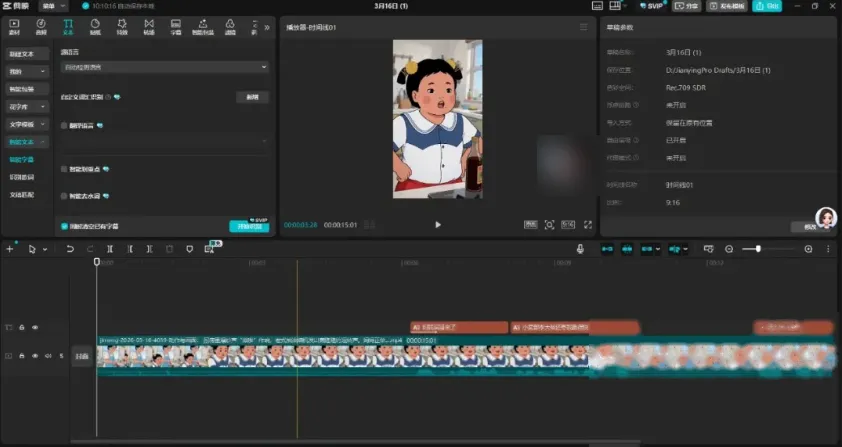Click the publish template button in title bar
Screen dimensions: 842x447
(x=727, y=6)
